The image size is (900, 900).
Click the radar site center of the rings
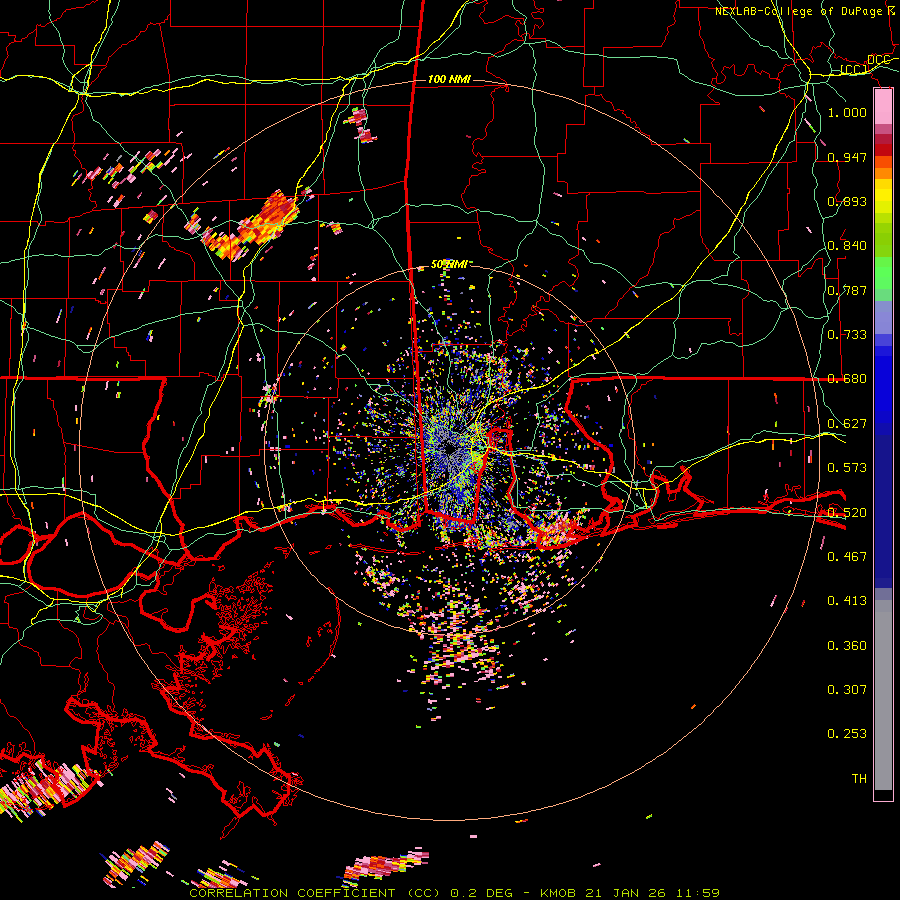(450, 448)
